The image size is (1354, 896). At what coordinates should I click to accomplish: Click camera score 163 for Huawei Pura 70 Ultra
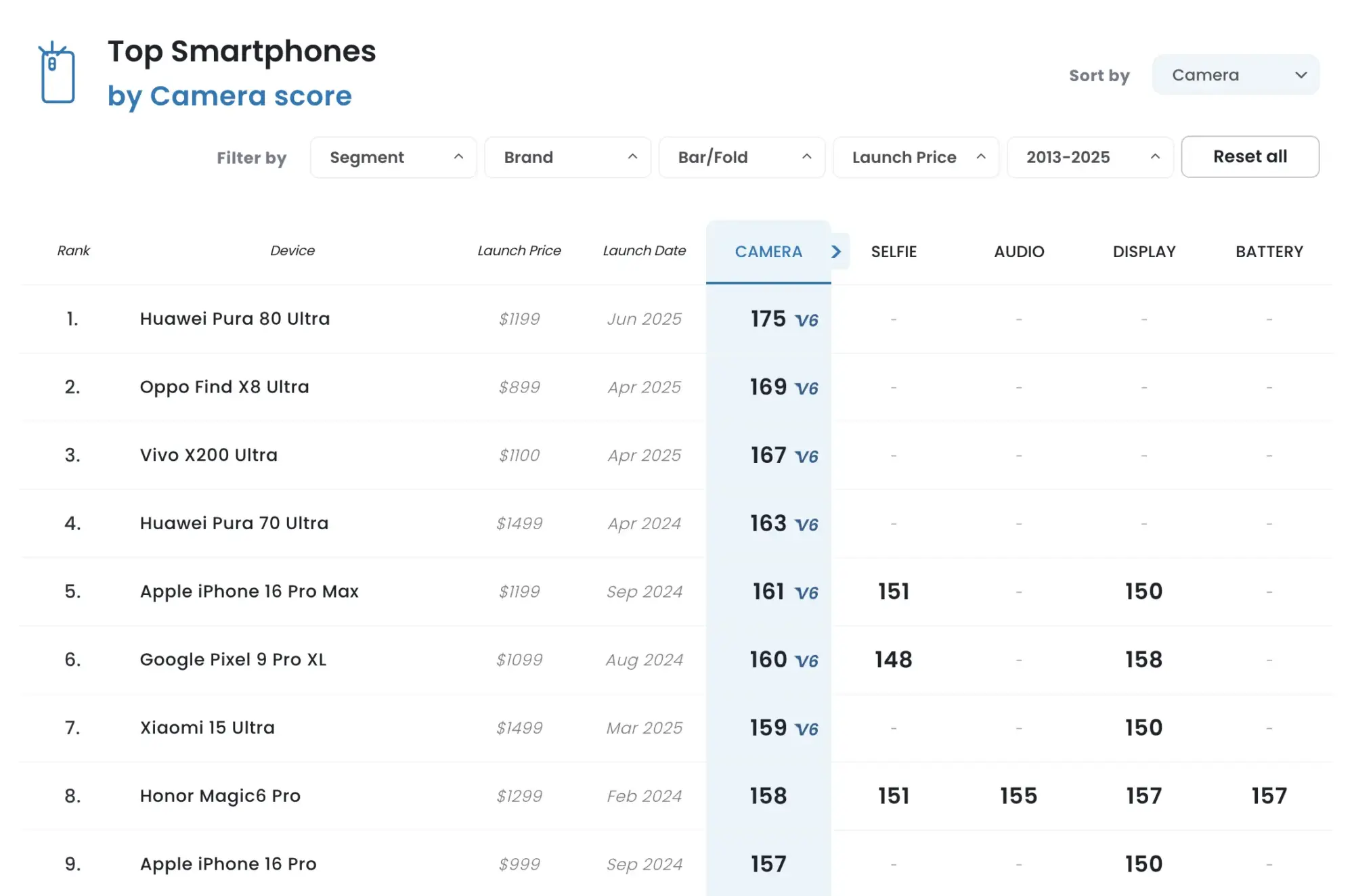[x=768, y=523]
